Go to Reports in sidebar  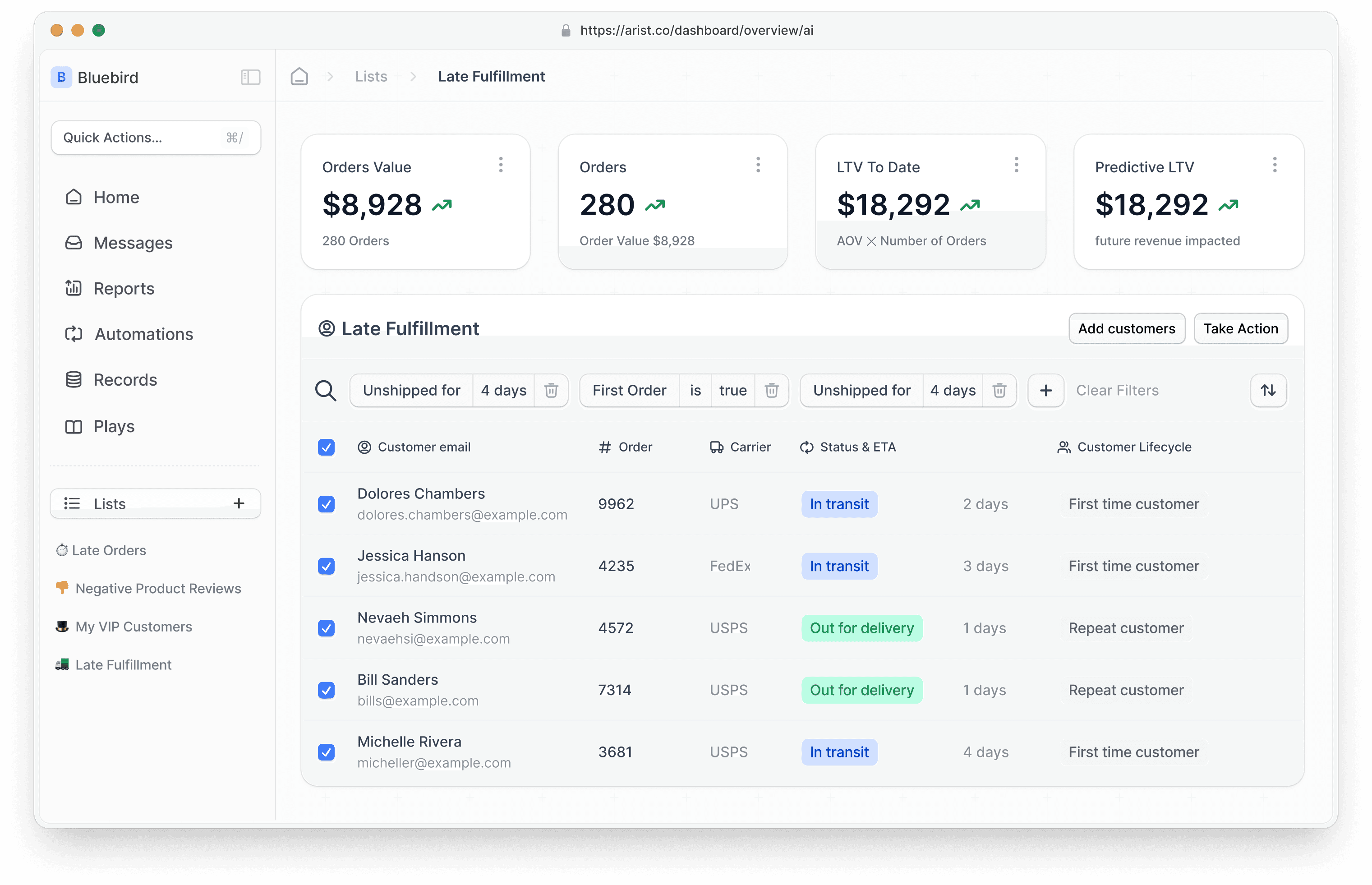point(124,289)
